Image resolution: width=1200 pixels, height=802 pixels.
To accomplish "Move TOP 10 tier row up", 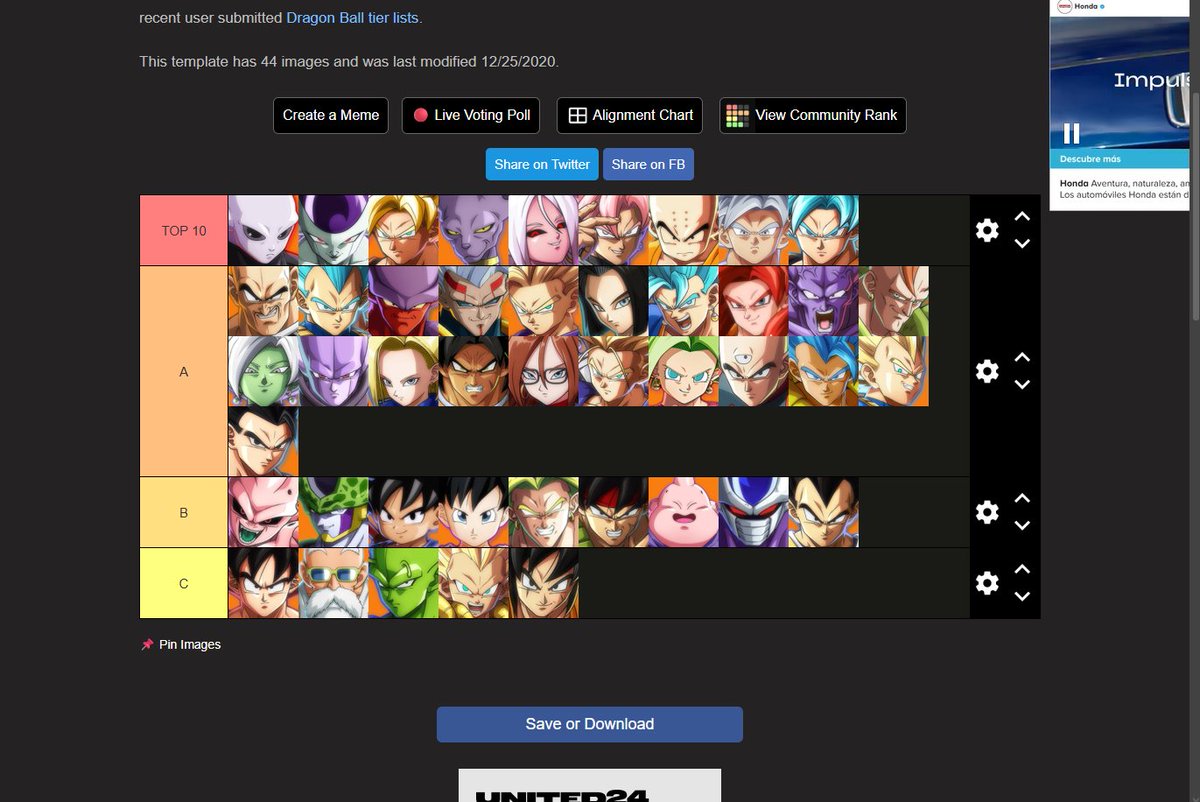I will tap(1022, 216).
